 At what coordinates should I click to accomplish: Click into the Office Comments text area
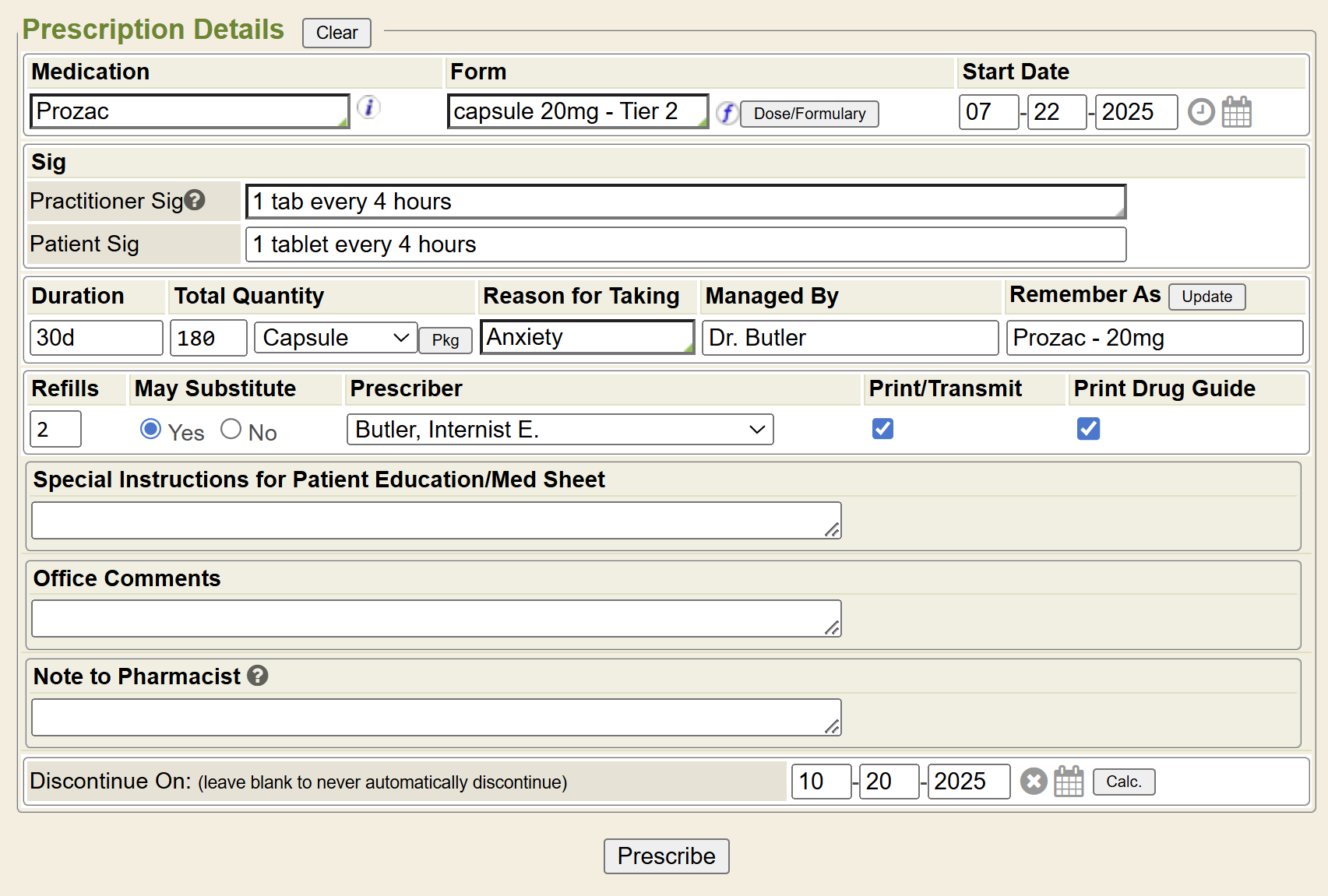coord(436,618)
